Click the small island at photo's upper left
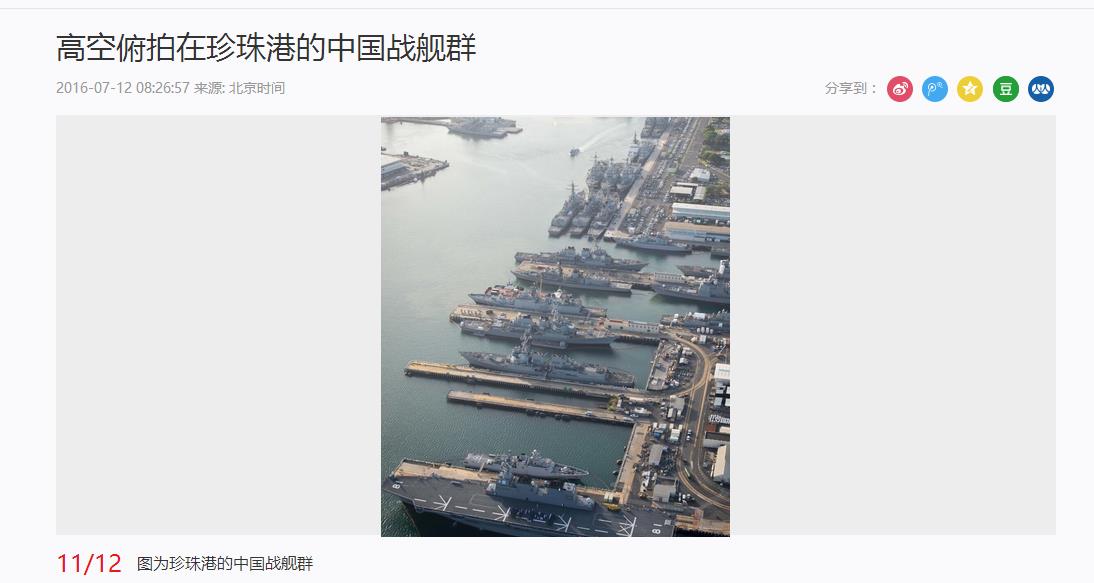 (x=412, y=170)
